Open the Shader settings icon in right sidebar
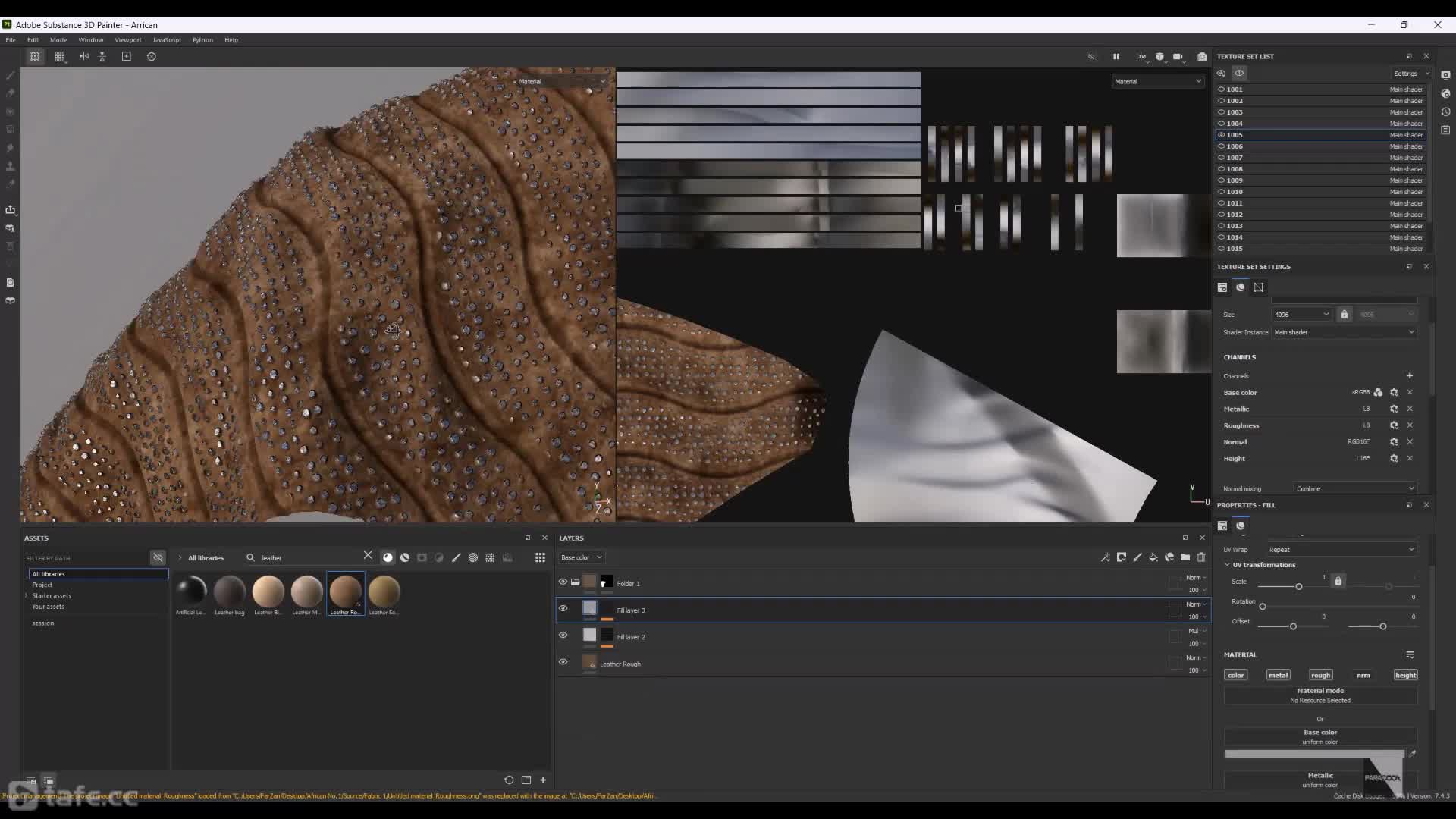Image resolution: width=1456 pixels, height=819 pixels. coord(1446,93)
